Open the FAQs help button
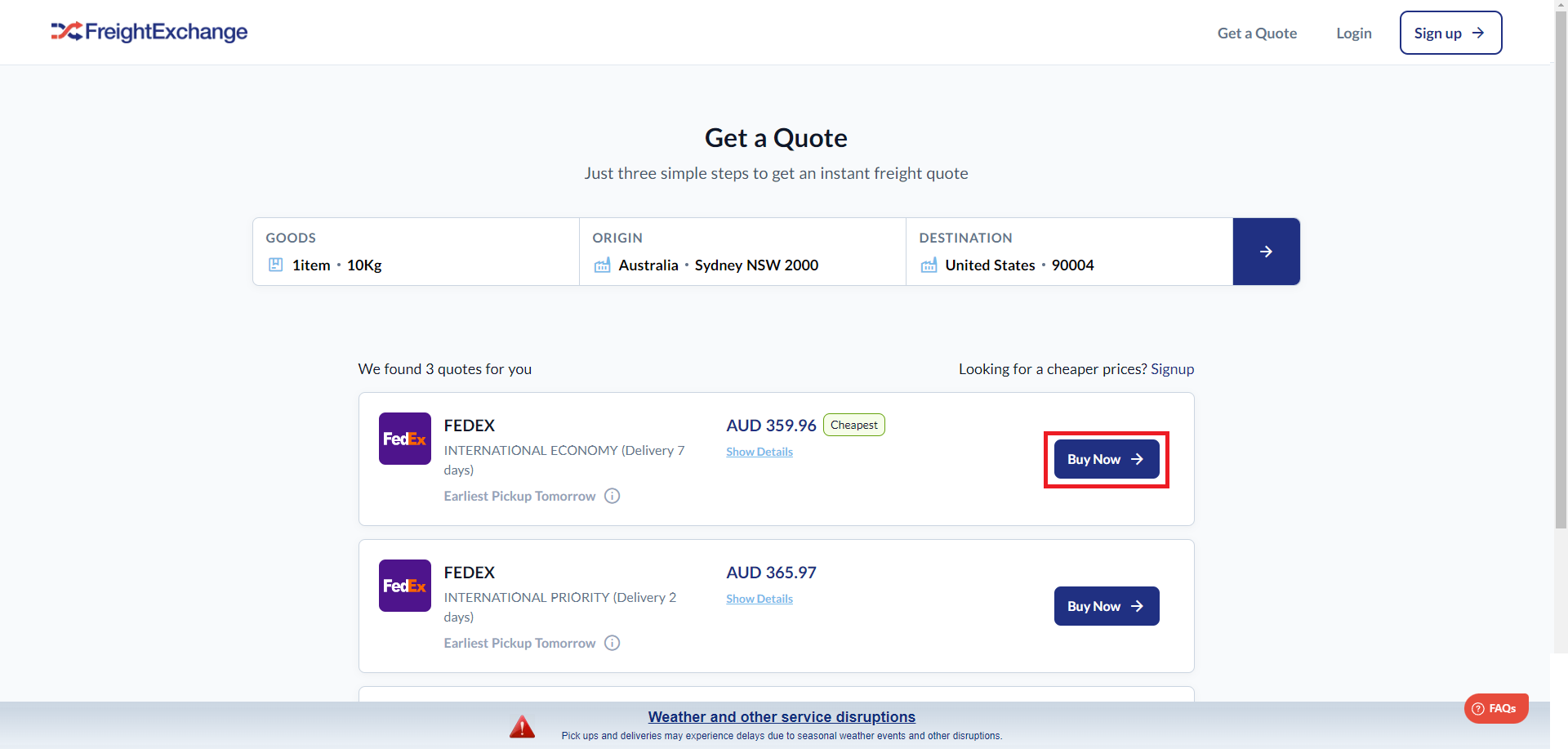Screen dimensions: 1568x749 click(x=1496, y=708)
